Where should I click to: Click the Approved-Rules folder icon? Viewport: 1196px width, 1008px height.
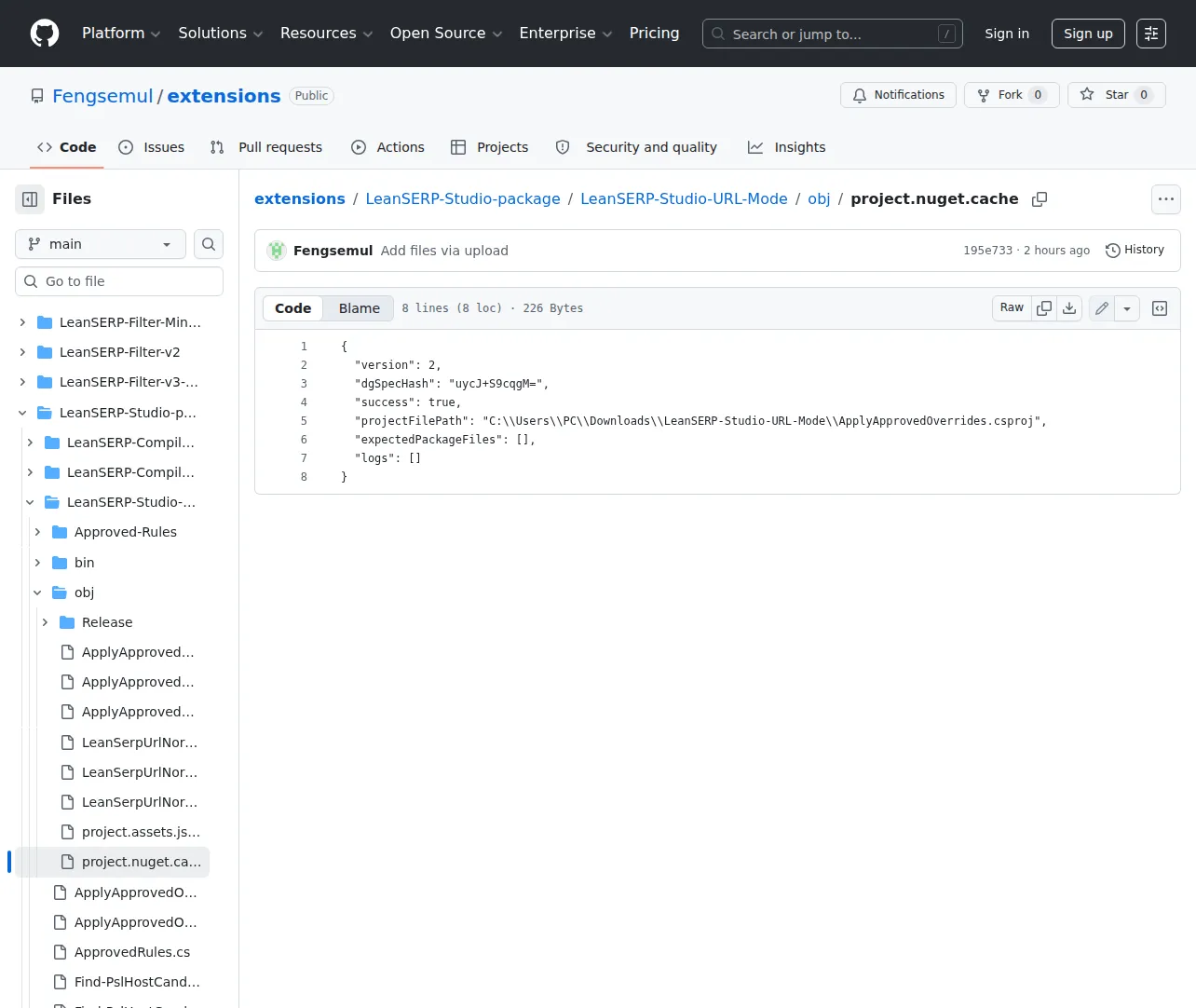click(x=60, y=532)
